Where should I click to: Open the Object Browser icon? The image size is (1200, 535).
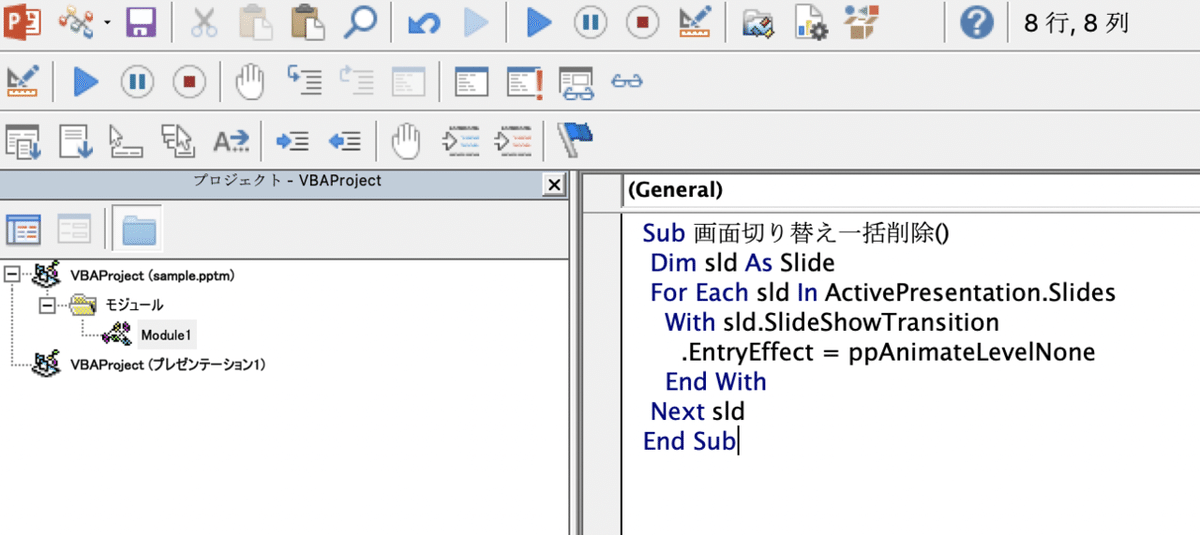click(x=862, y=21)
